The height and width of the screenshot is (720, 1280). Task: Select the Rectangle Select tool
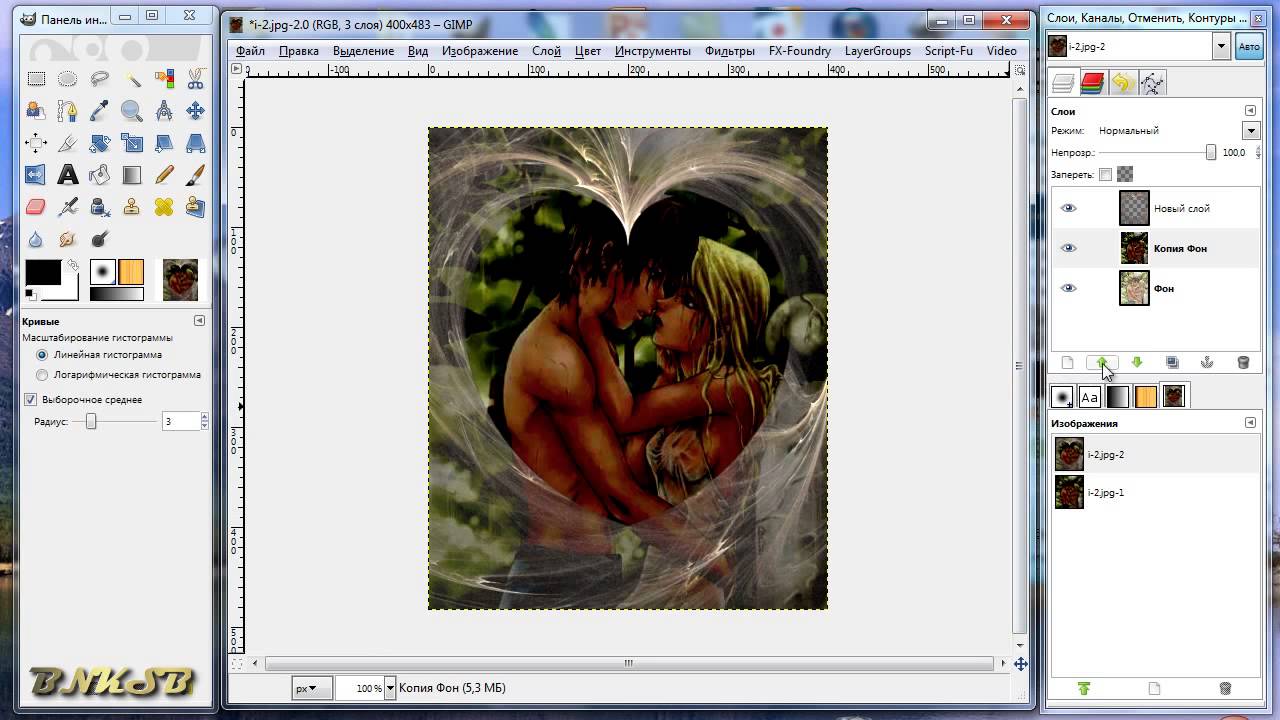pos(36,79)
